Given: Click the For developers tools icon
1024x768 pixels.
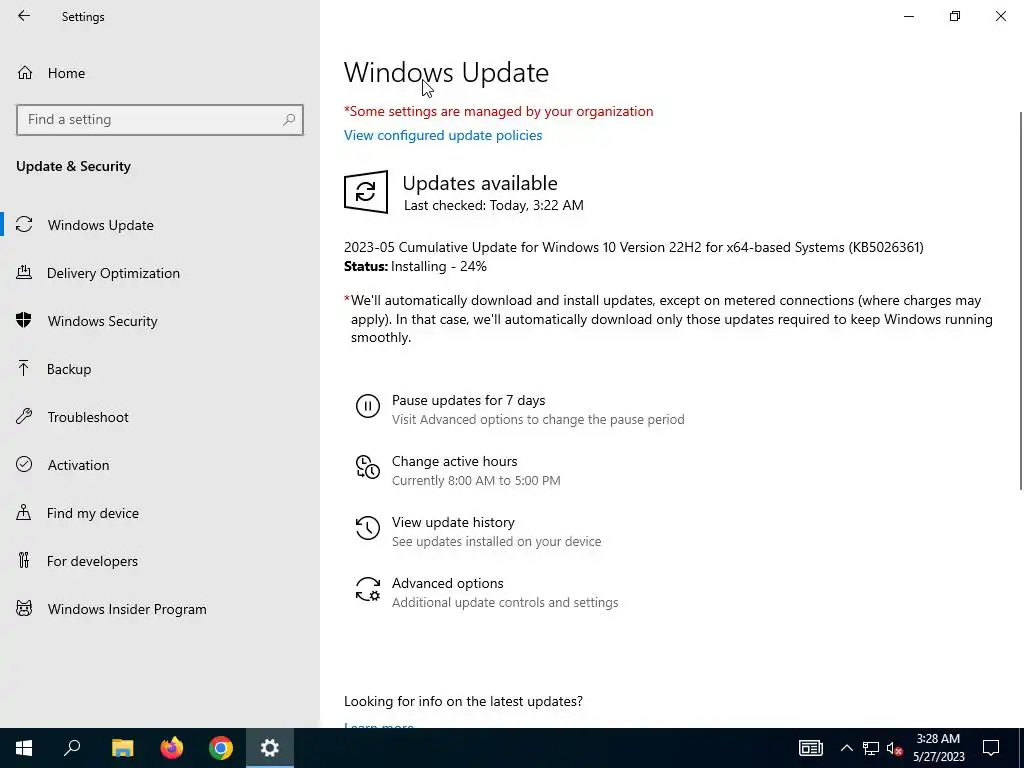Looking at the screenshot, I should point(24,560).
